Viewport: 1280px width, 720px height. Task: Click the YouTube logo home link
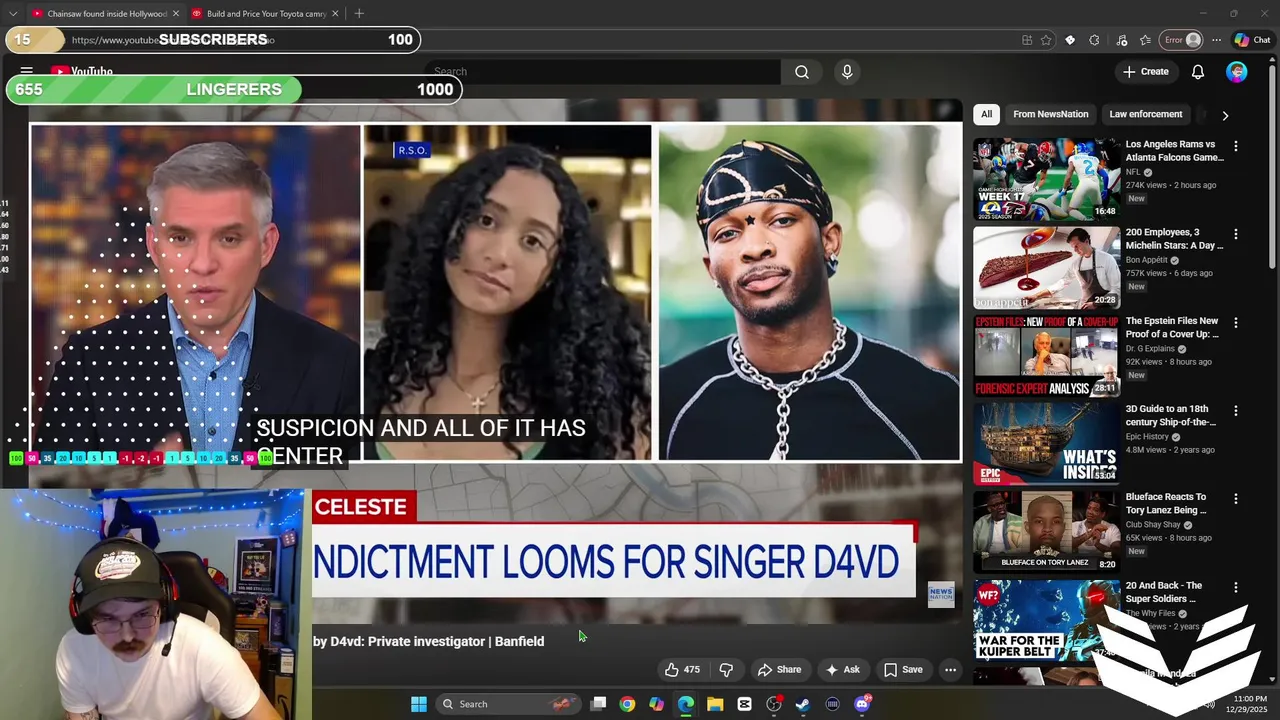(x=82, y=72)
